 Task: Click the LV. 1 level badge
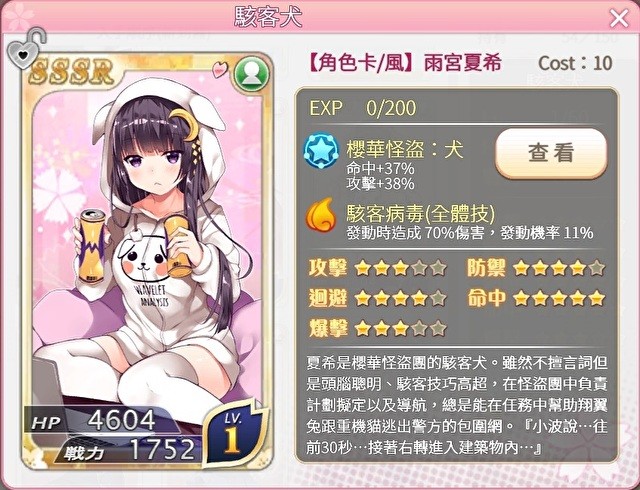[x=232, y=434]
